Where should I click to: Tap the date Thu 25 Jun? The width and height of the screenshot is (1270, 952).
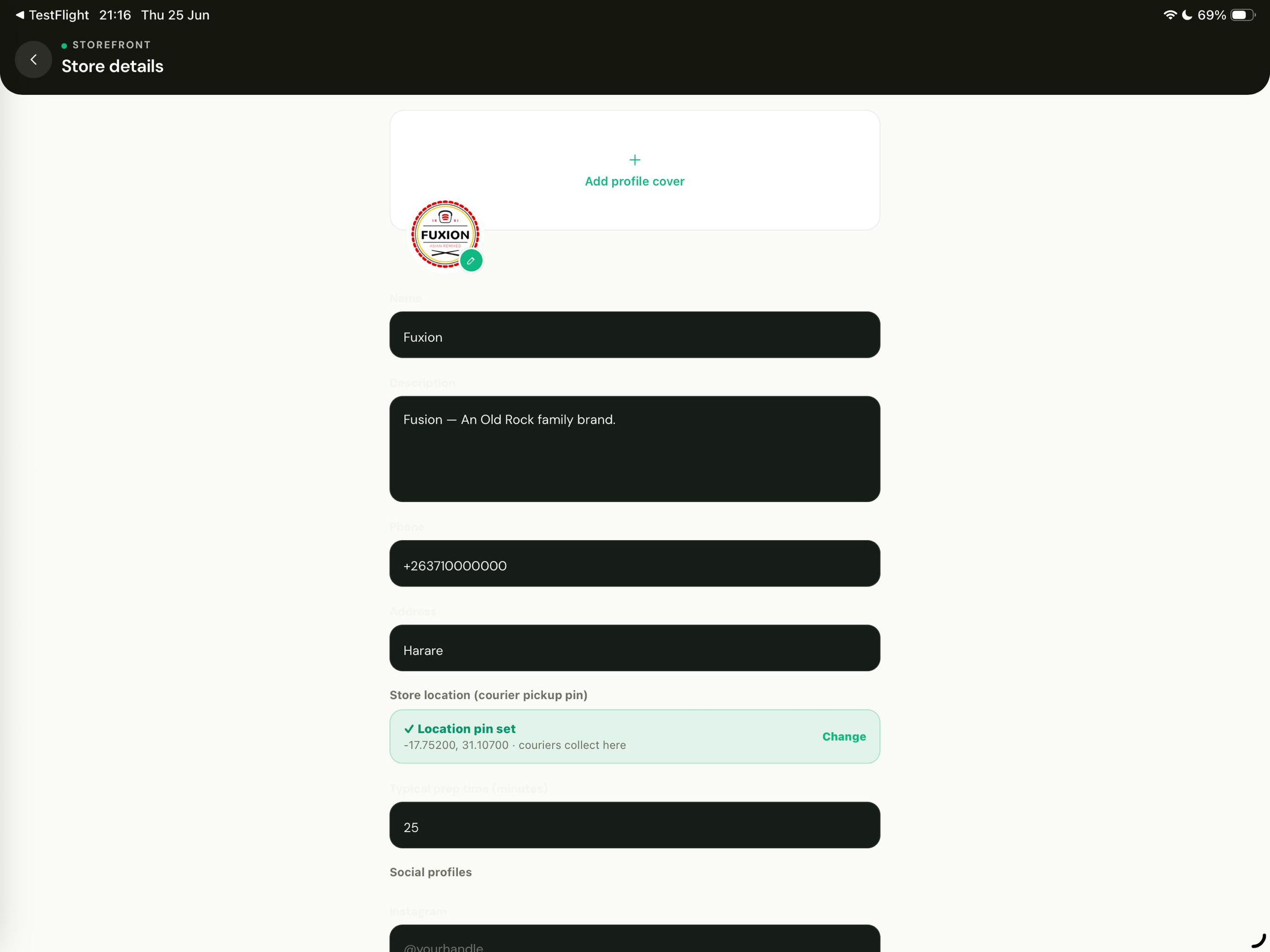point(175,15)
